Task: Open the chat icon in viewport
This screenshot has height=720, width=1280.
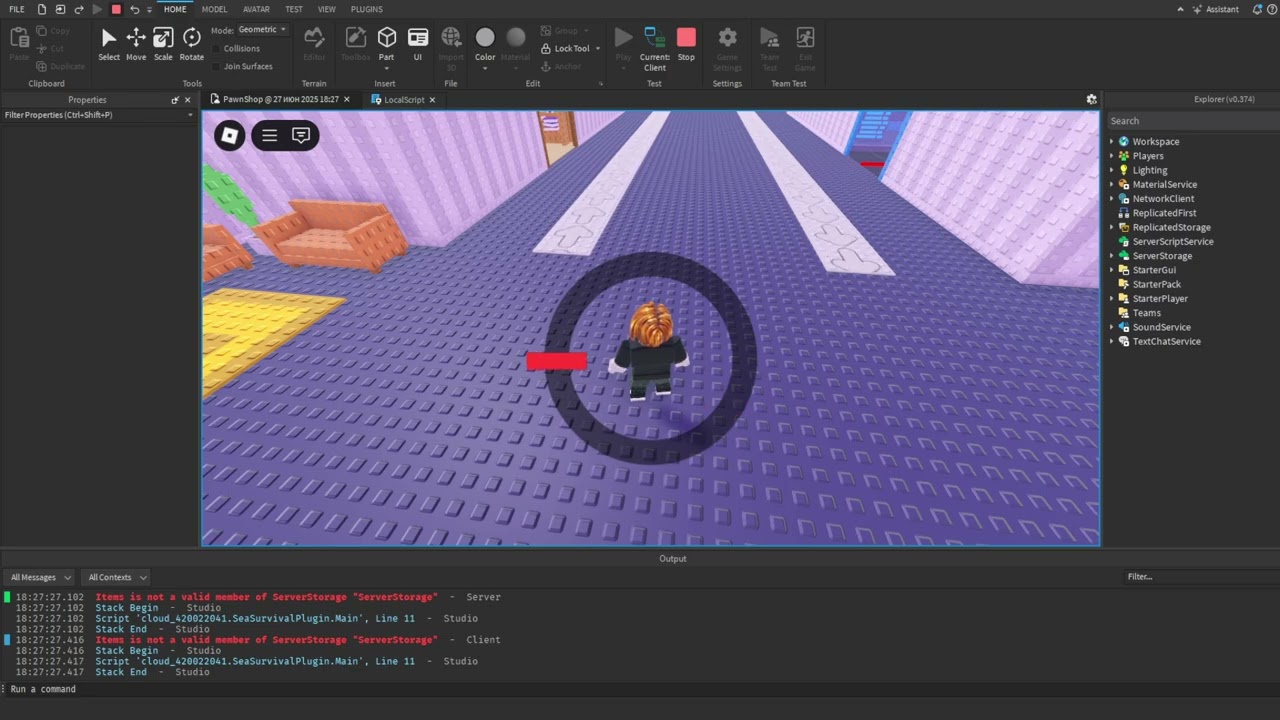Action: click(300, 135)
